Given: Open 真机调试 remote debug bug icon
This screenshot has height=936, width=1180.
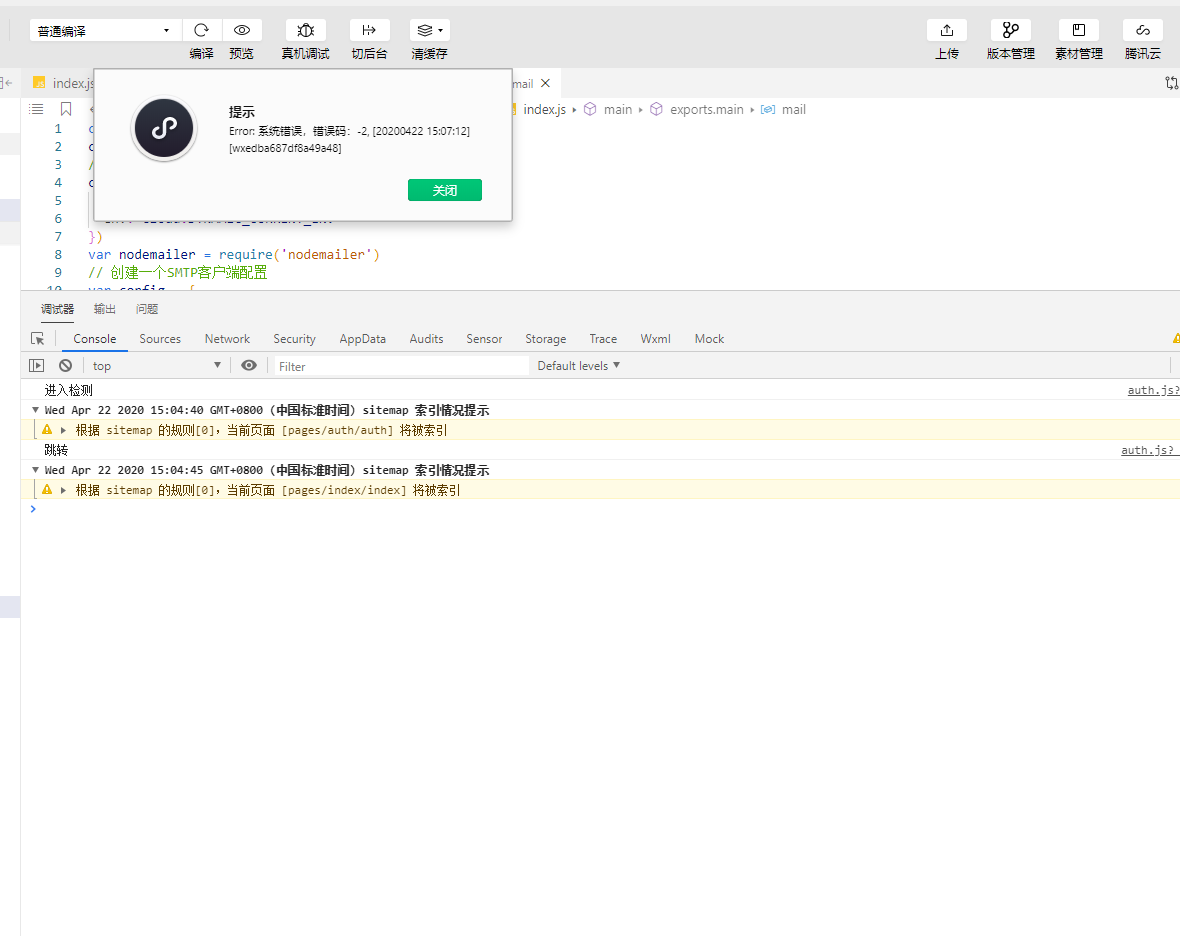Looking at the screenshot, I should coord(306,30).
